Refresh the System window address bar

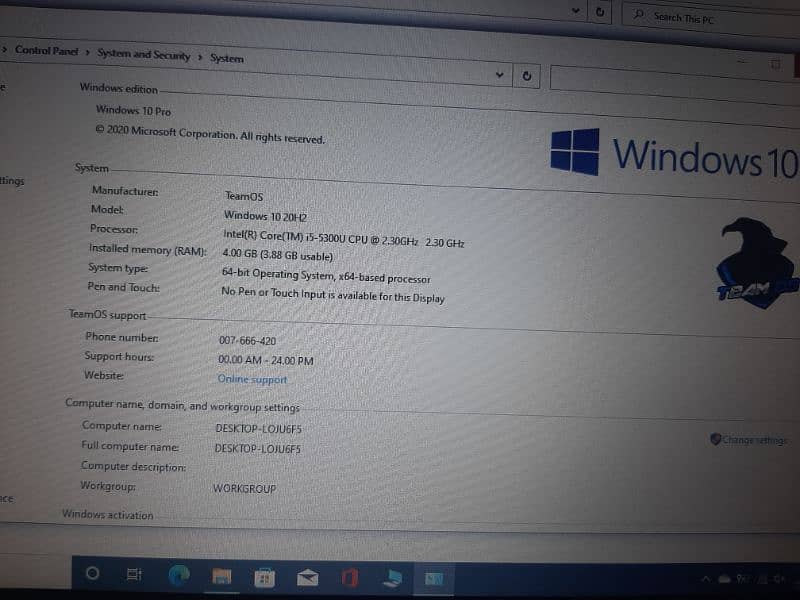point(527,76)
